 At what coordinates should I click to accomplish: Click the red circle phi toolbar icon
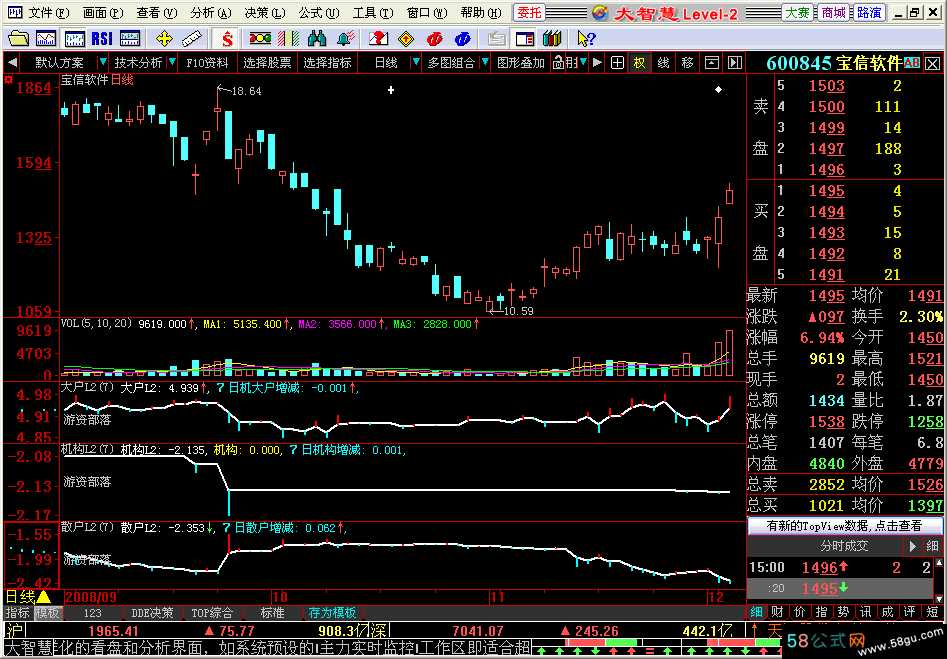point(434,39)
